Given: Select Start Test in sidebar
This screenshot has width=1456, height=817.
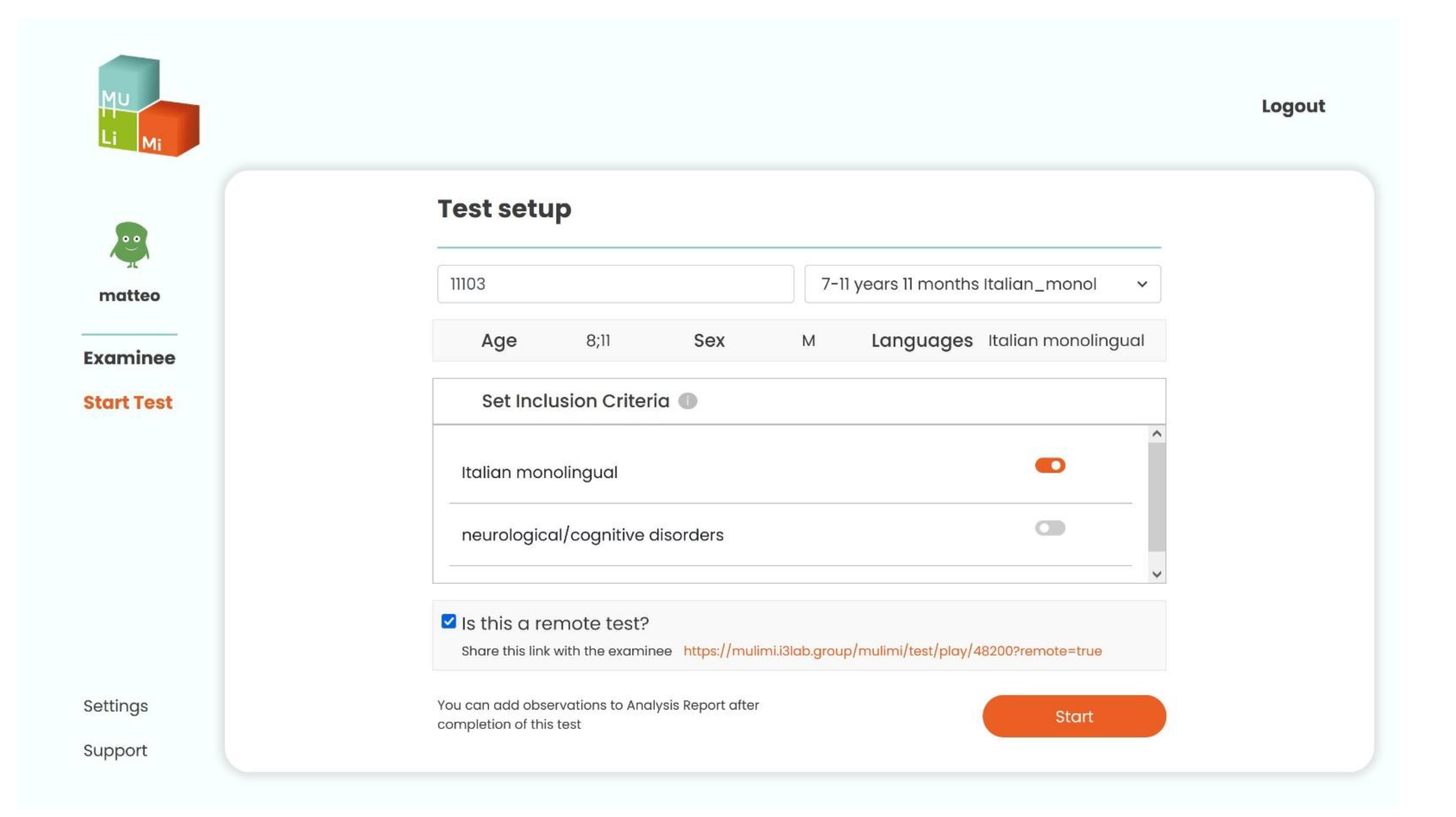Looking at the screenshot, I should tap(128, 402).
